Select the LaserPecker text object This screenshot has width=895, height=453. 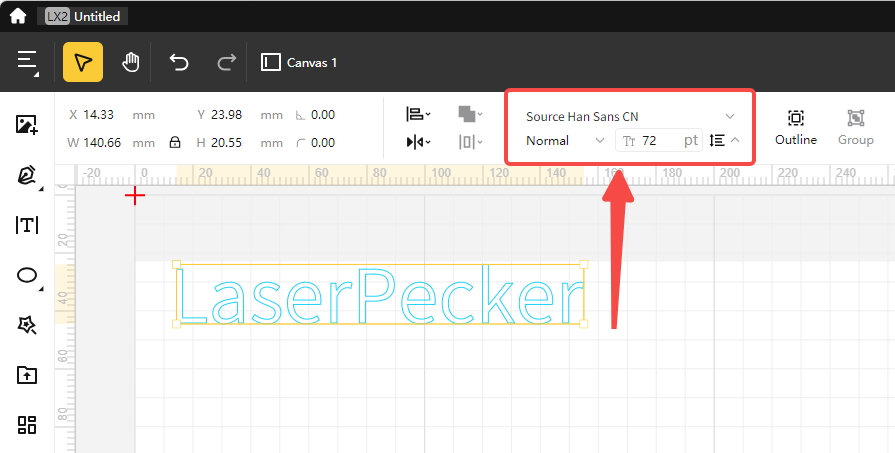pos(380,294)
